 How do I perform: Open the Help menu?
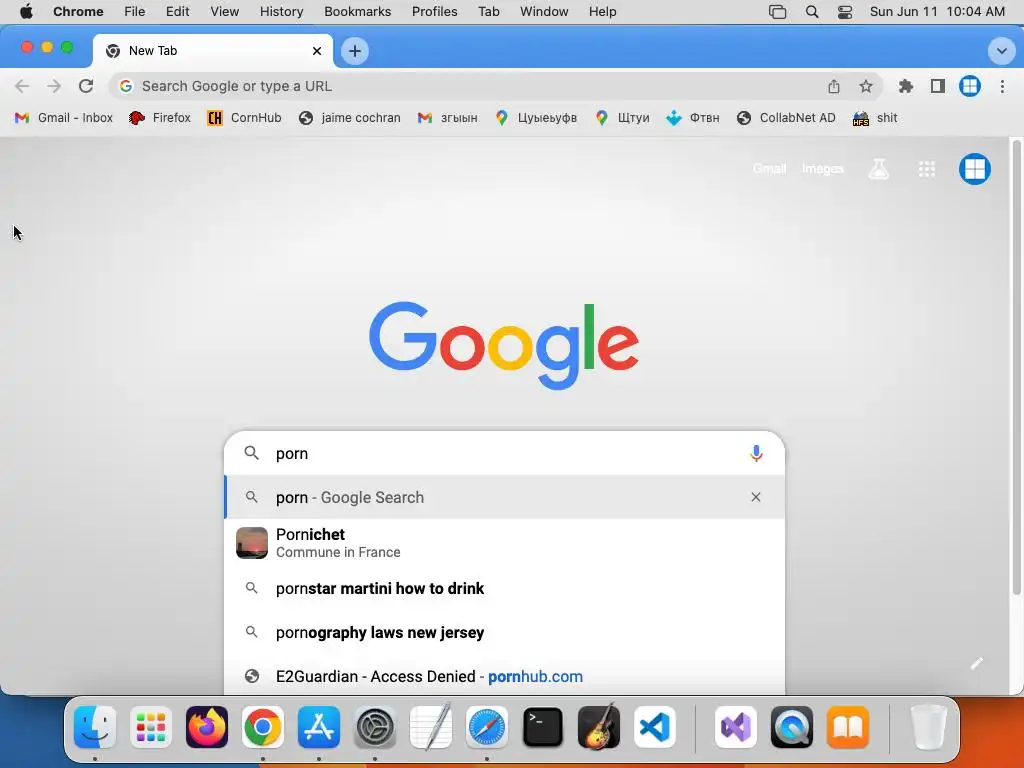[x=602, y=12]
